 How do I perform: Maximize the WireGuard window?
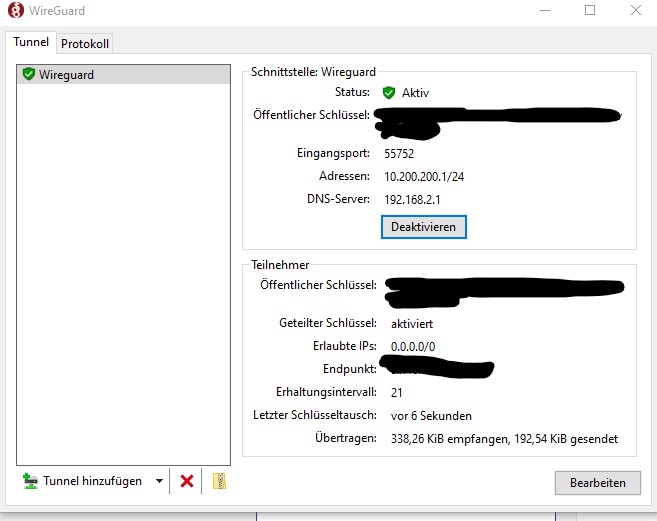coord(590,10)
